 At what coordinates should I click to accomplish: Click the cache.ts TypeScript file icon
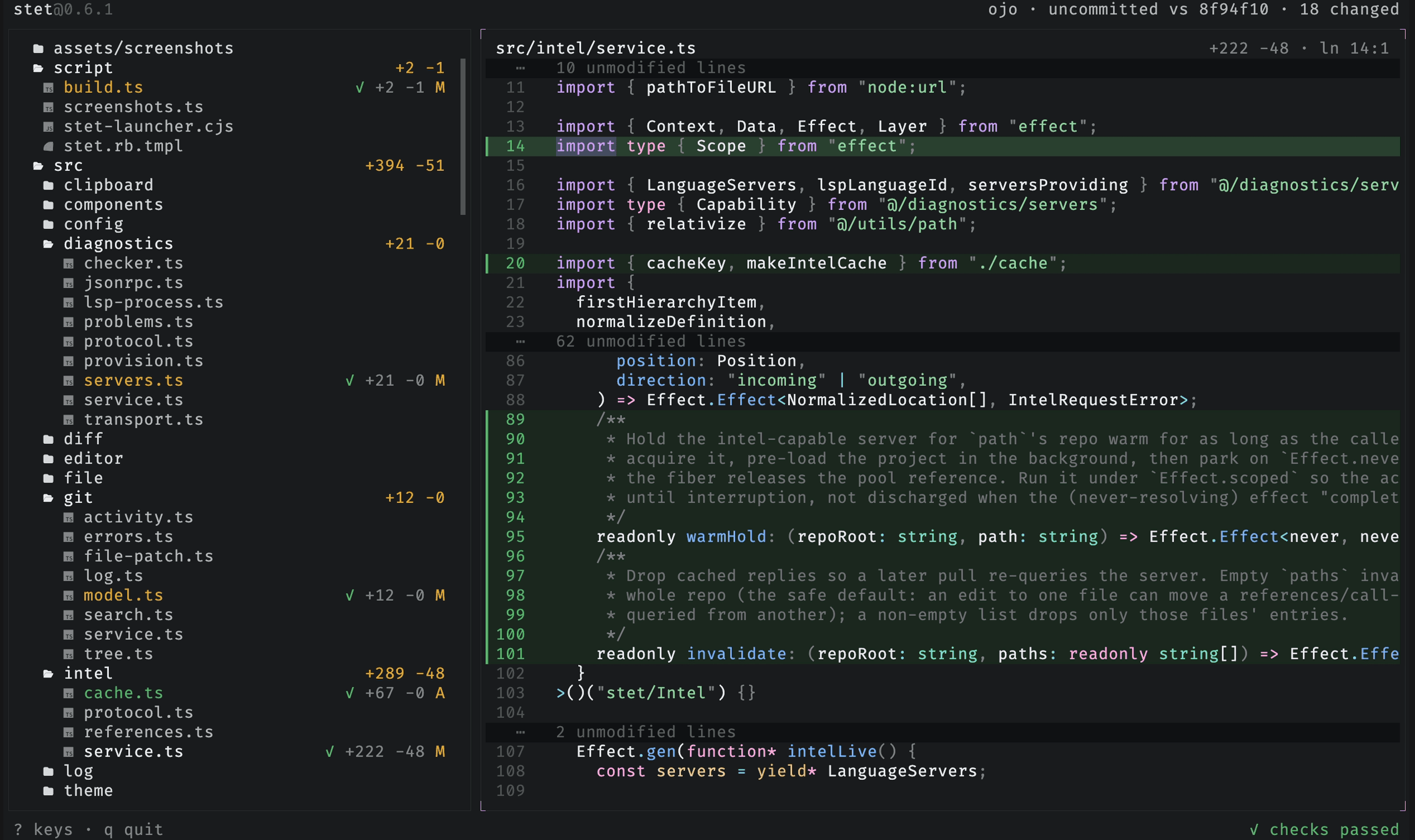69,694
